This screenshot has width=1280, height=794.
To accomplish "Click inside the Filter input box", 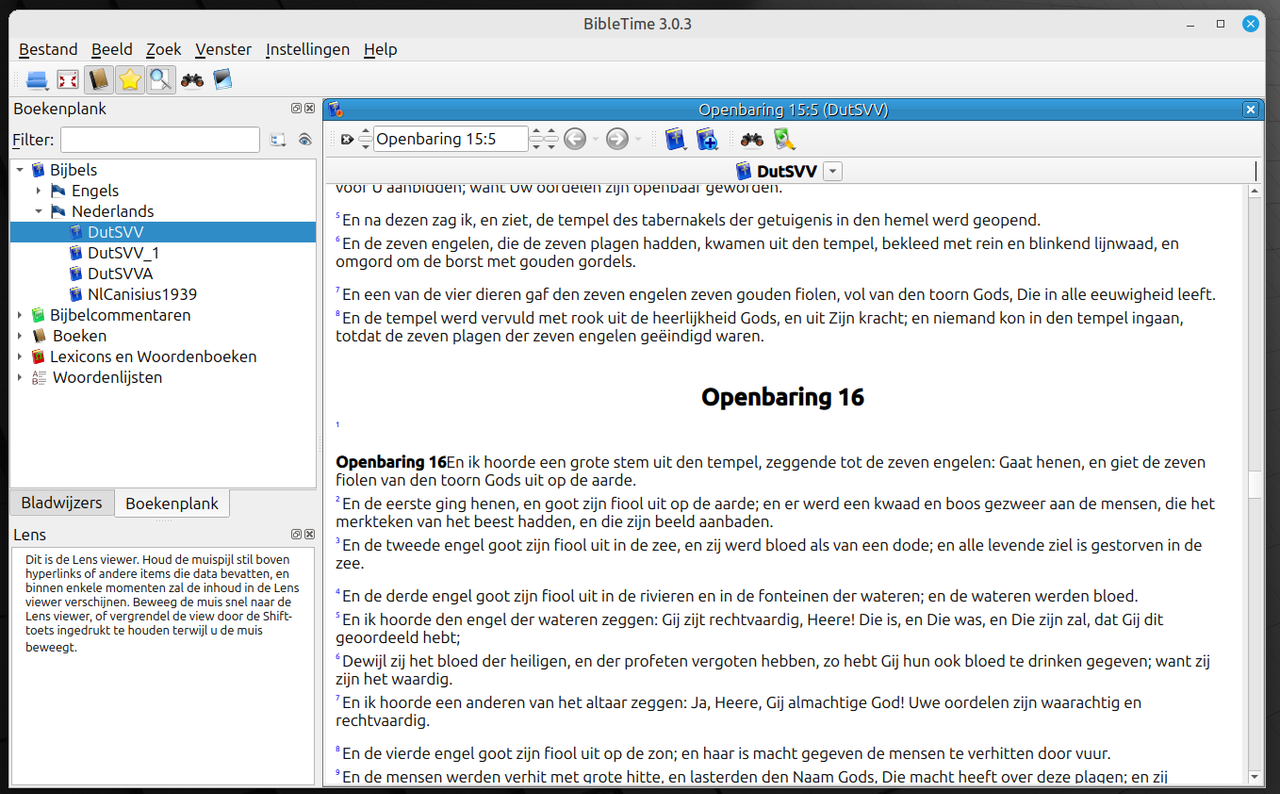I will [159, 139].
